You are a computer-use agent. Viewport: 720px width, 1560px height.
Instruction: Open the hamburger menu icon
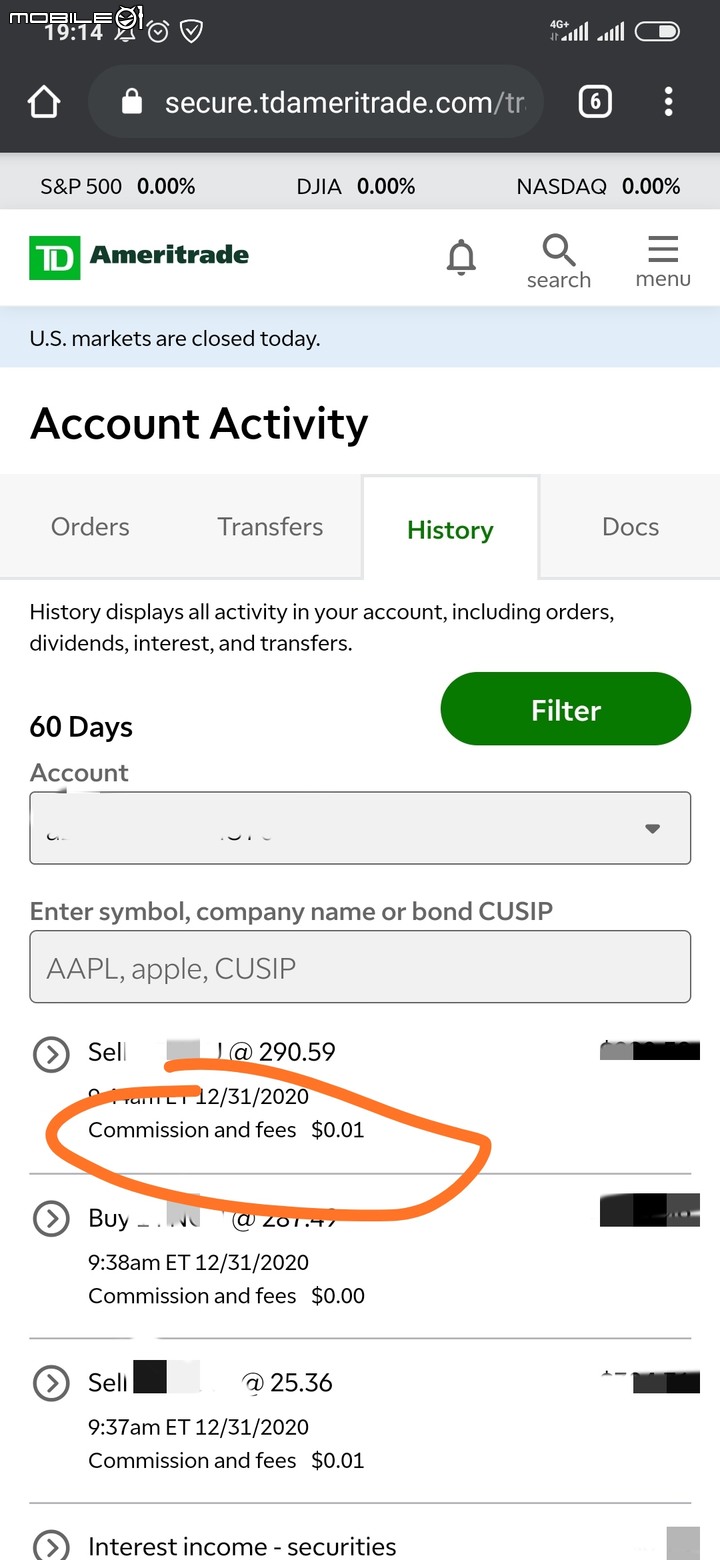point(663,260)
